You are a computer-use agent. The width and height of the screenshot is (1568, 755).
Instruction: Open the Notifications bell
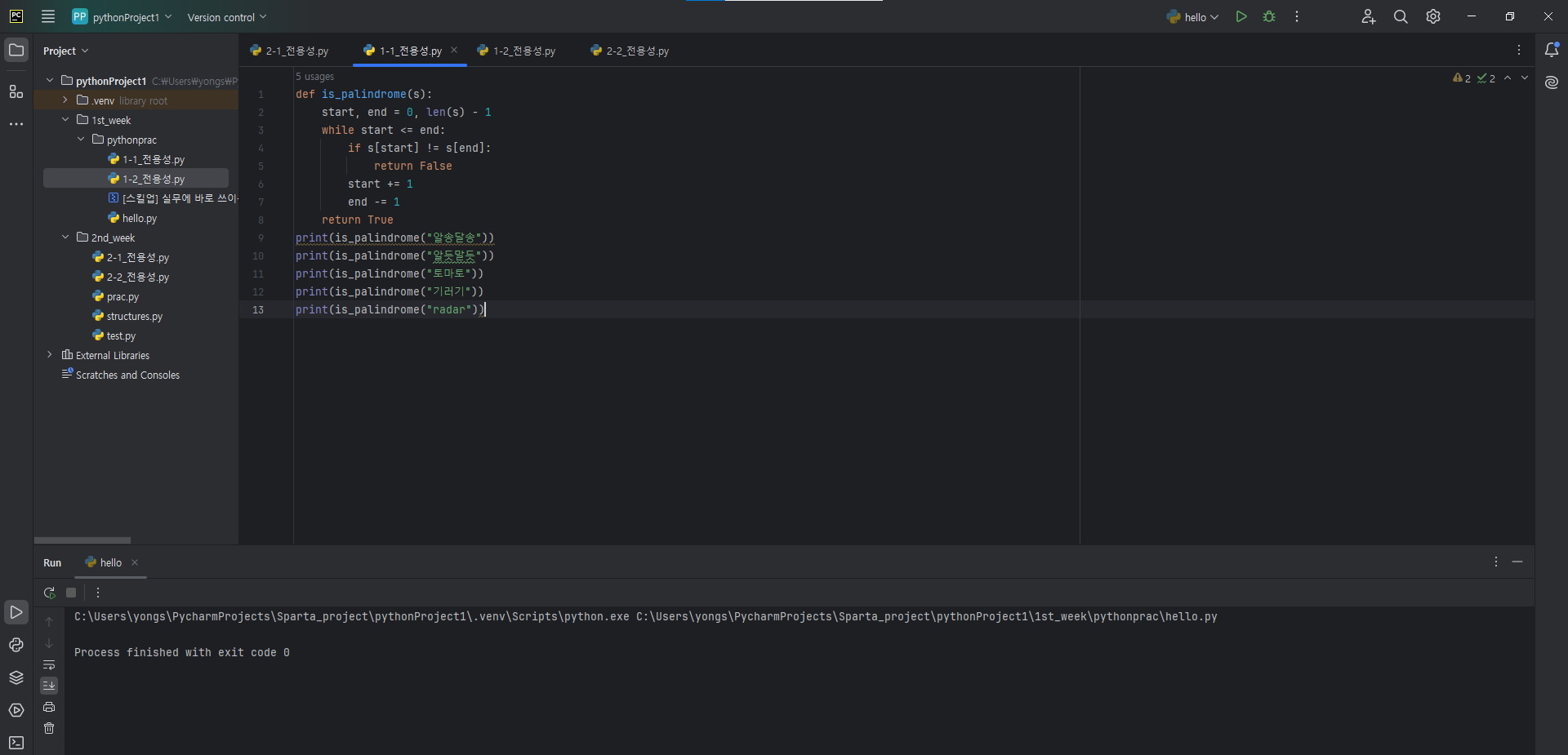pyautogui.click(x=1552, y=51)
